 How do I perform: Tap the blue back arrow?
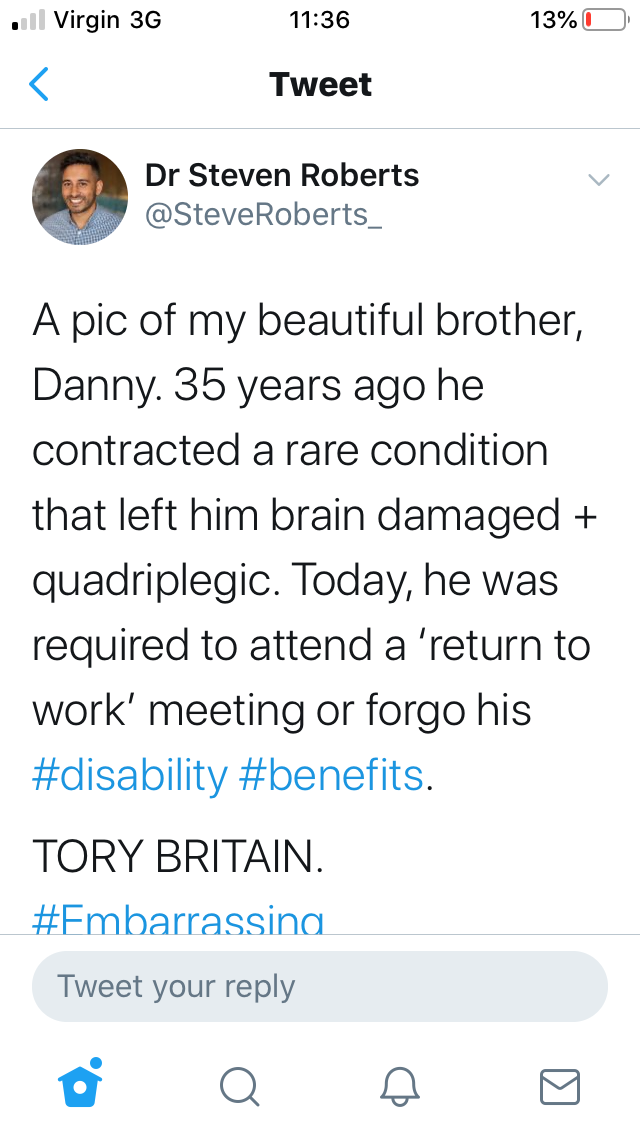coord(39,84)
